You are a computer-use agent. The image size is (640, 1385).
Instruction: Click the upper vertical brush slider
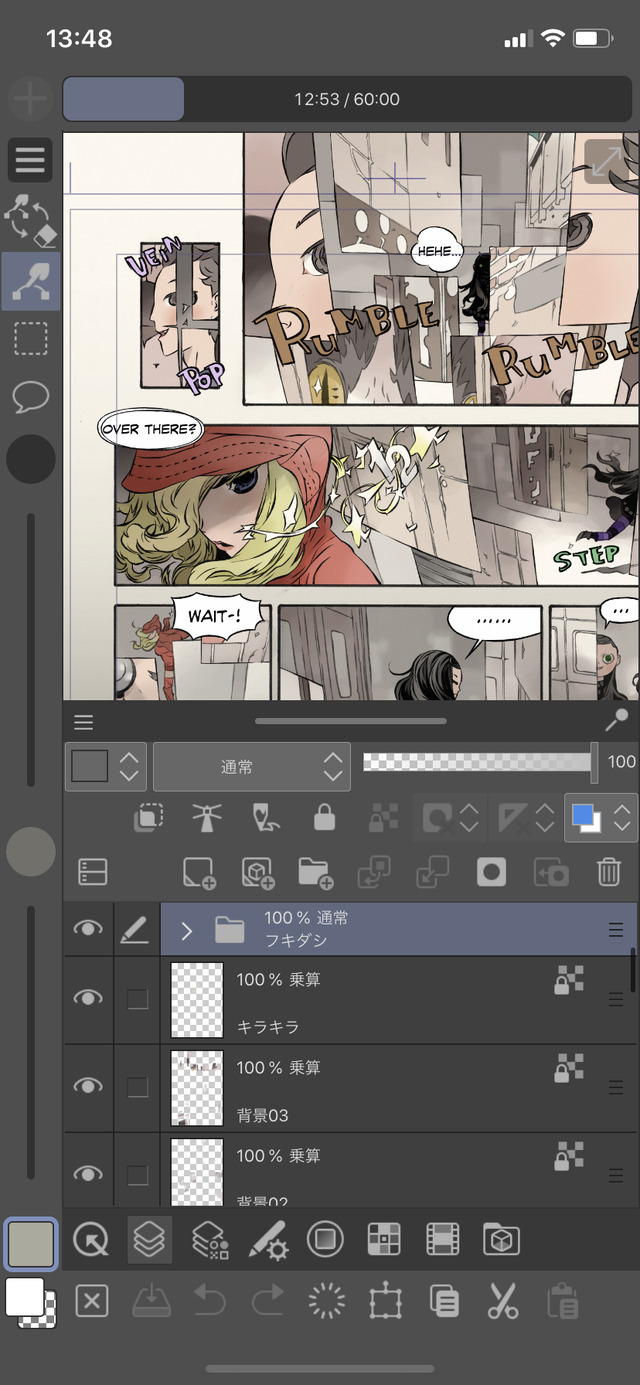point(30,650)
